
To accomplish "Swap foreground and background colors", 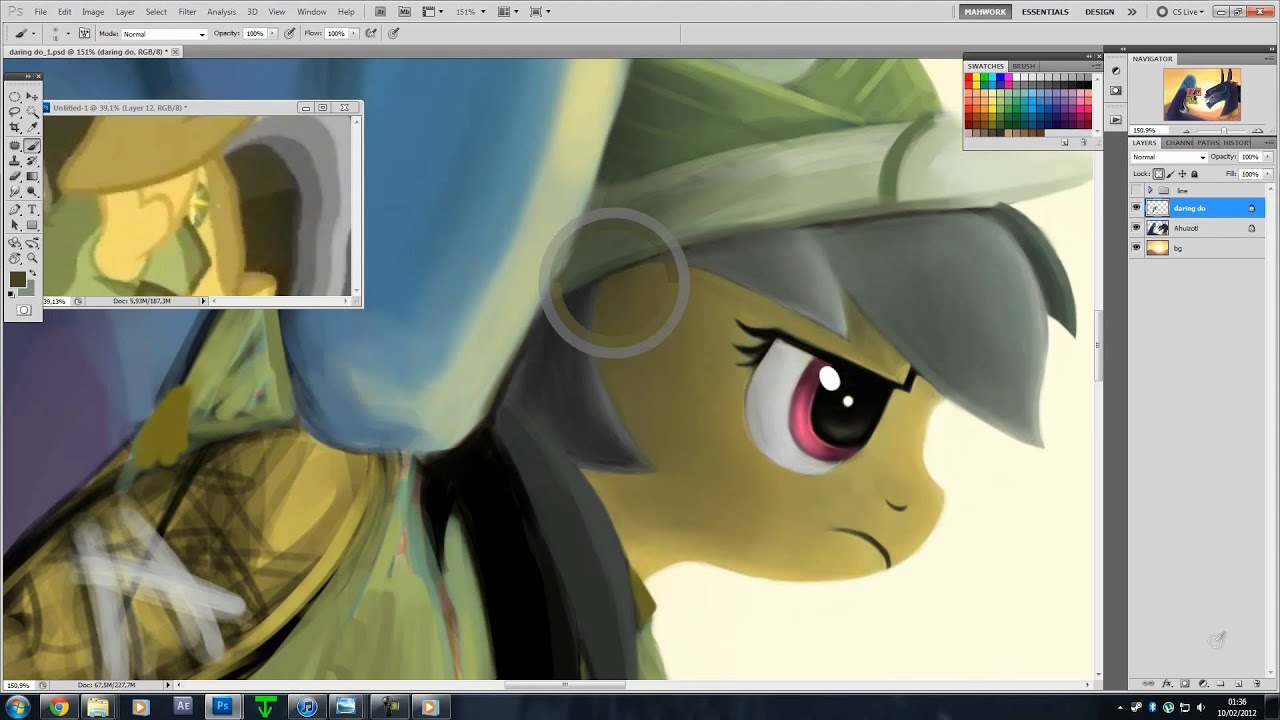I will 32,273.
